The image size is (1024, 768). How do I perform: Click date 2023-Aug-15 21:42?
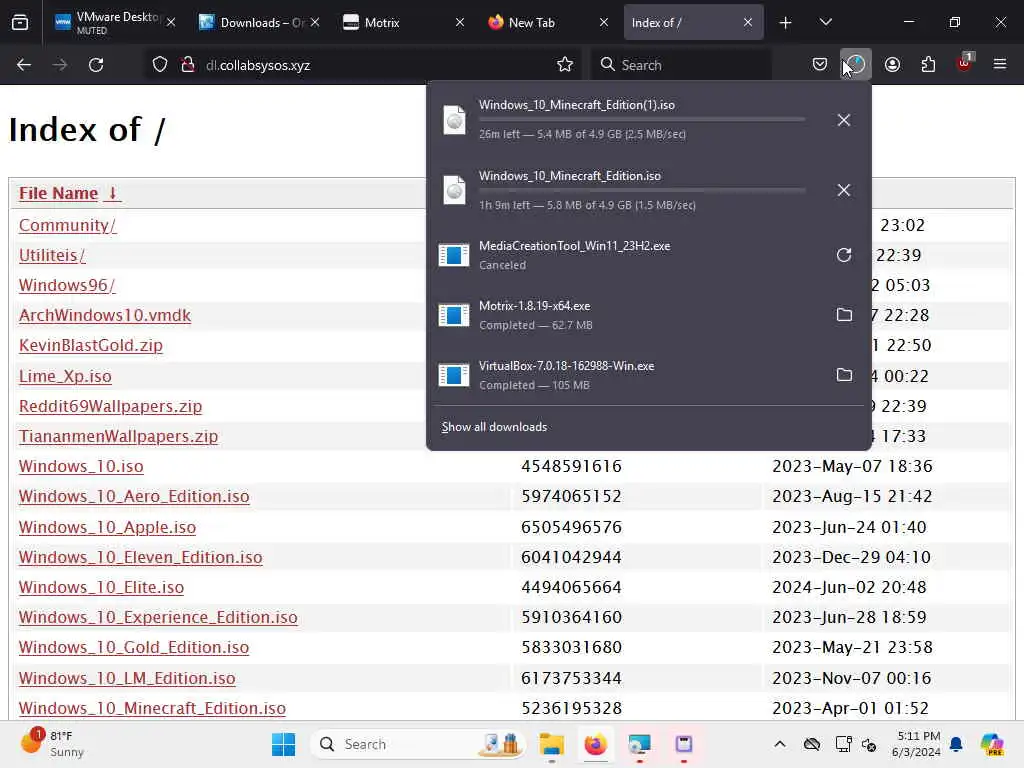coord(852,496)
